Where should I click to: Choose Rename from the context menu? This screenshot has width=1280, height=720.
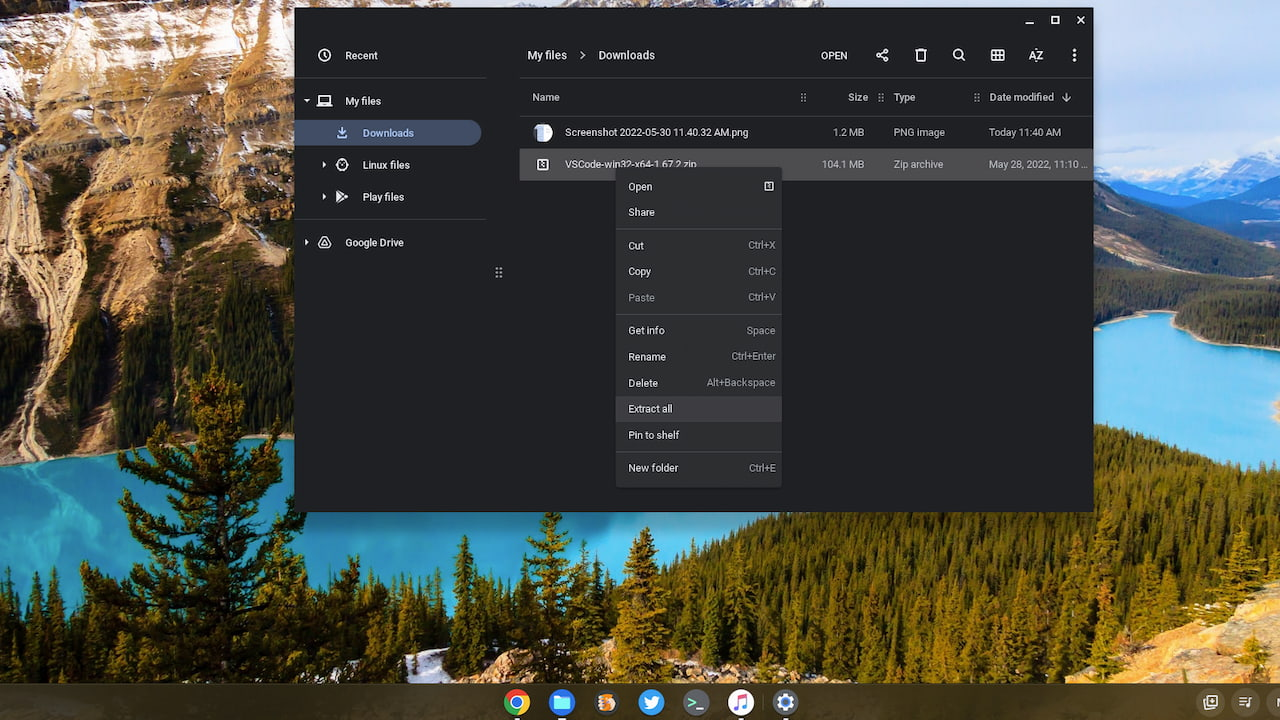point(647,357)
